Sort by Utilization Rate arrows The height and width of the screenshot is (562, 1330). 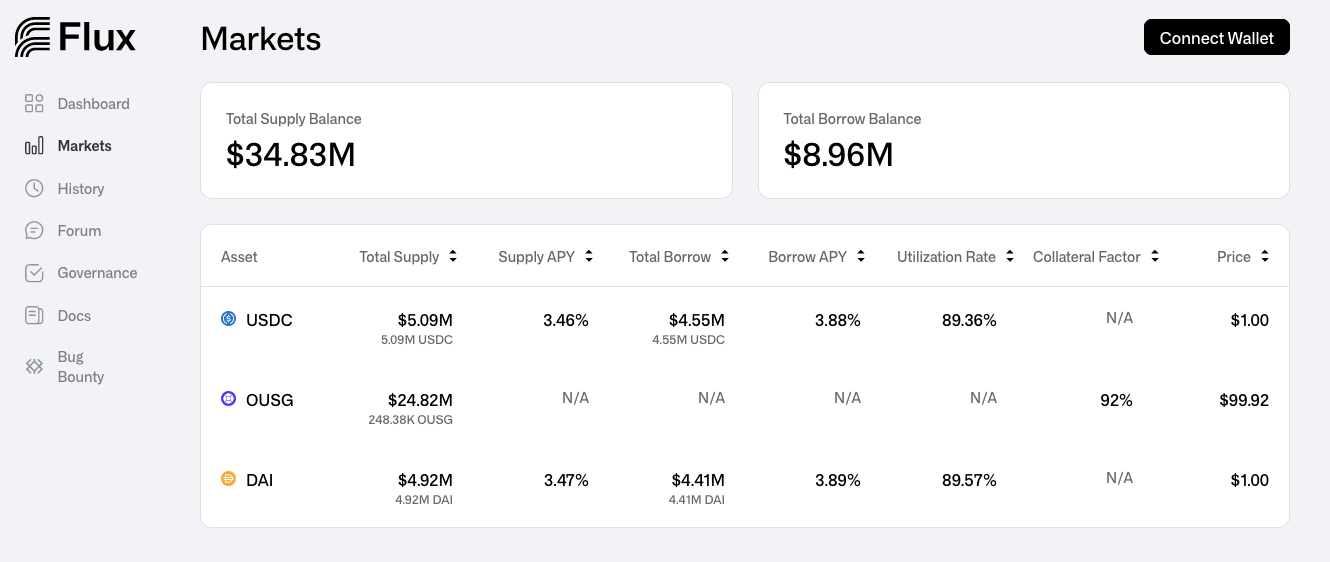point(1010,256)
